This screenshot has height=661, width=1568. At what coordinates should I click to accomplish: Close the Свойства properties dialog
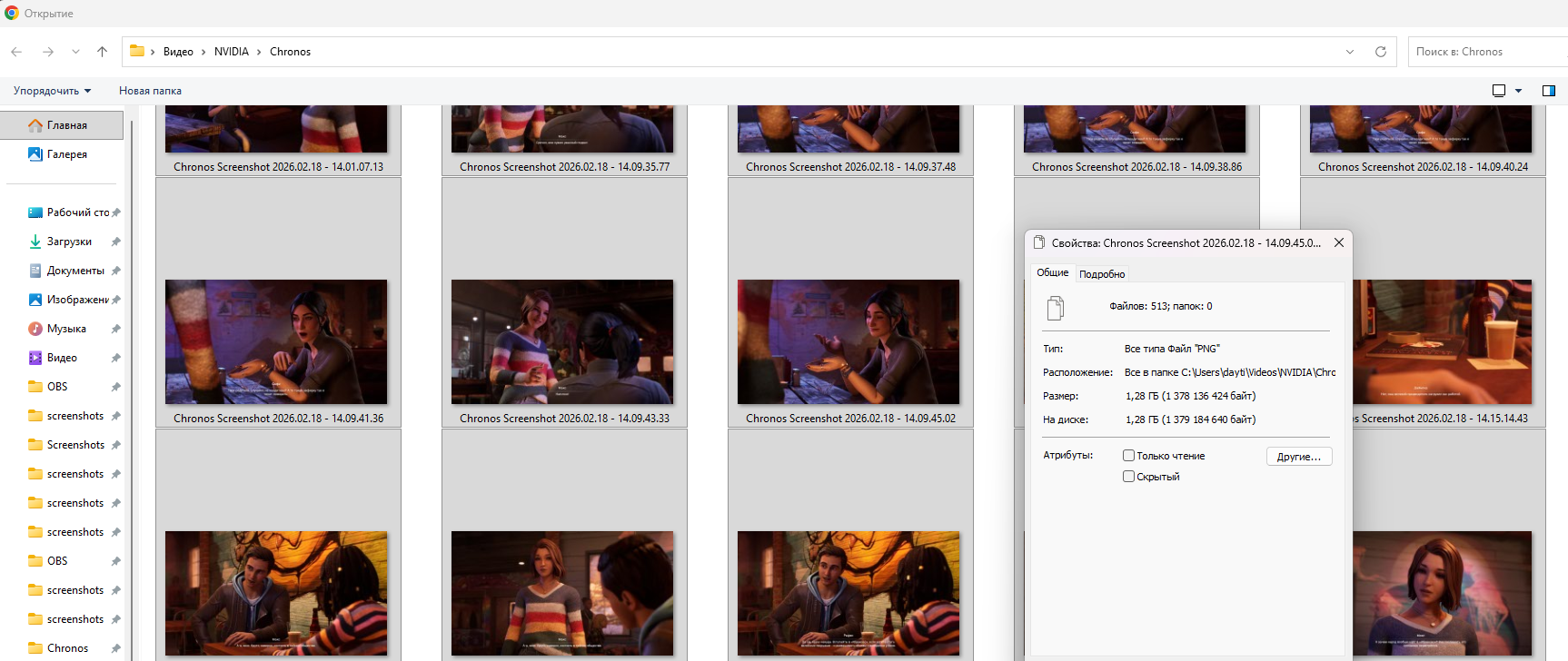1338,242
